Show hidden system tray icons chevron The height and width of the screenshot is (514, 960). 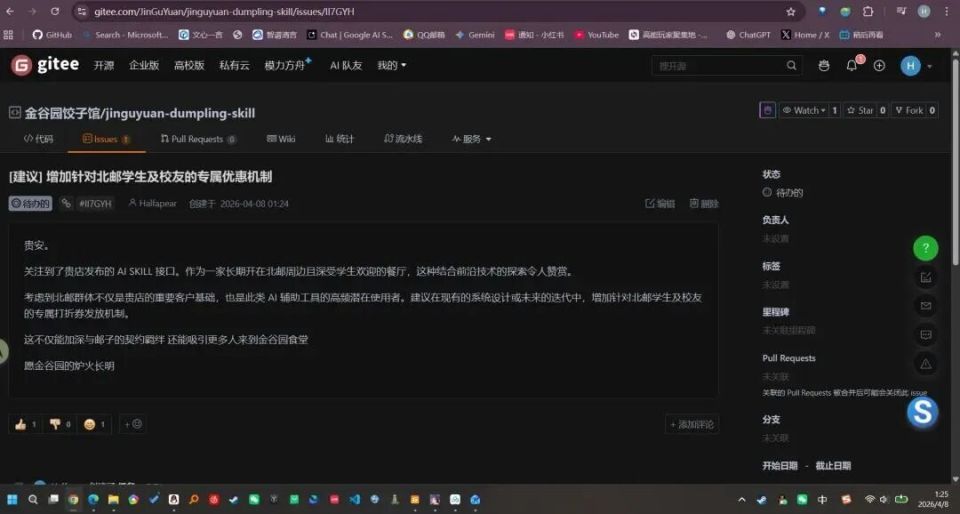point(742,500)
